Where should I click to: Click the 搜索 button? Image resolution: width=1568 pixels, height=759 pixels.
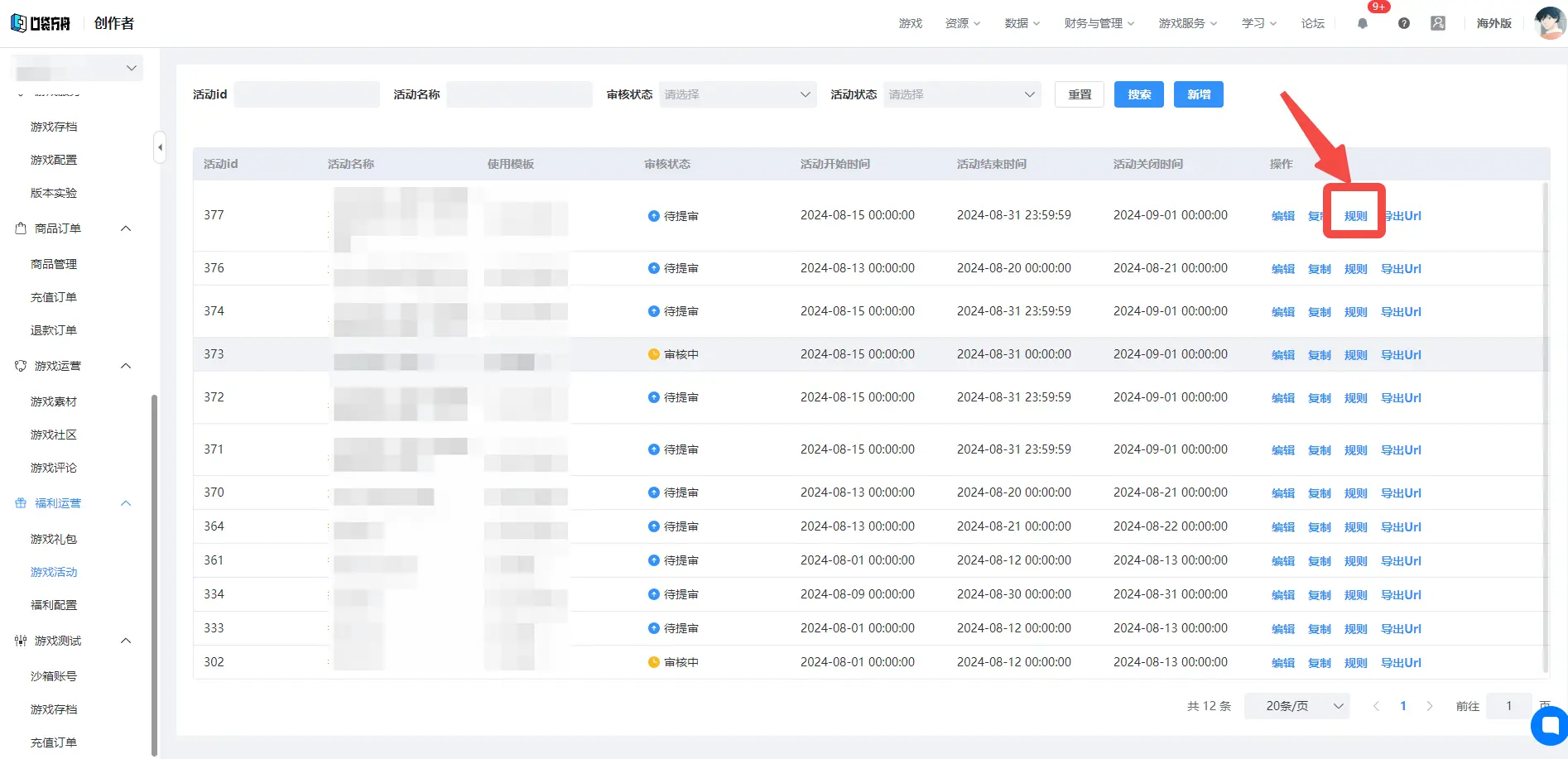(1139, 94)
